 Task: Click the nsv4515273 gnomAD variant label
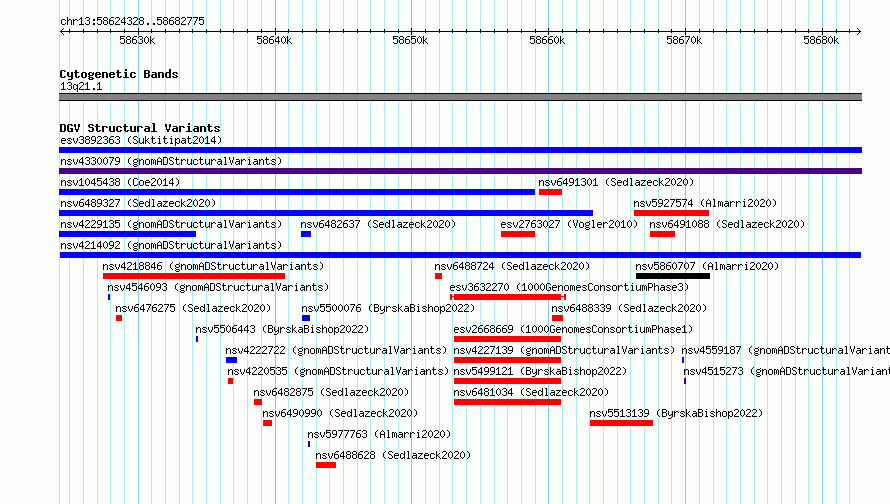click(x=787, y=371)
